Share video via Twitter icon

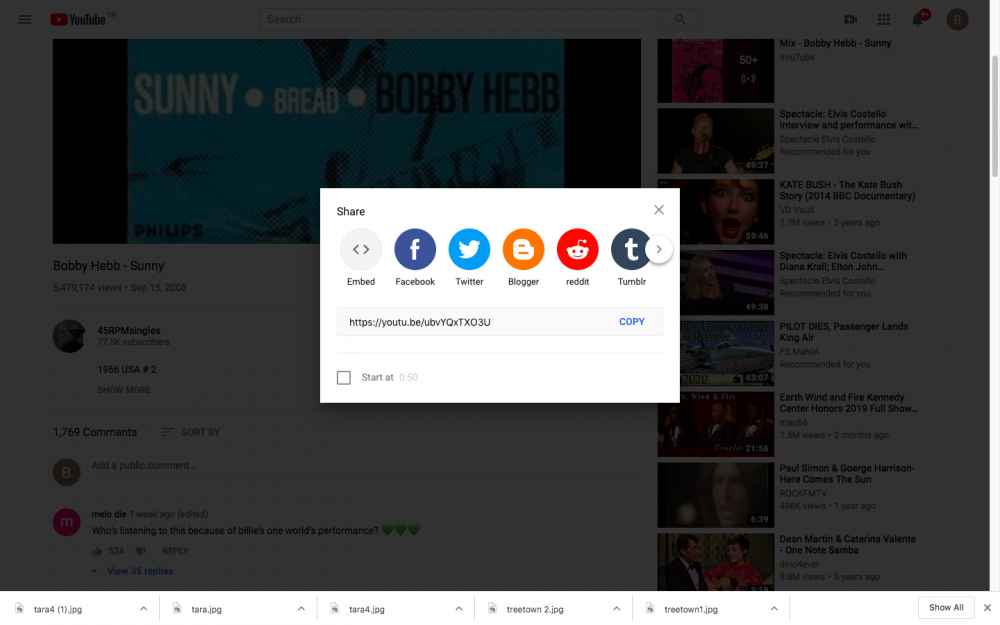coord(469,250)
